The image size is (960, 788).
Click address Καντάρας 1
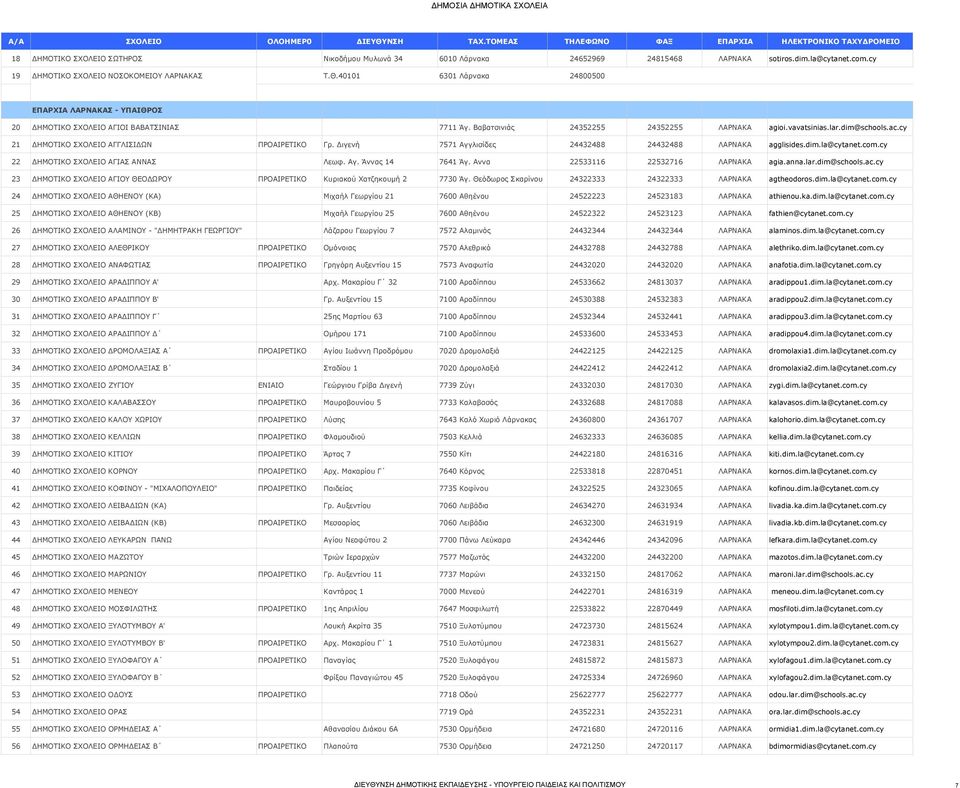pyautogui.click(x=343, y=591)
